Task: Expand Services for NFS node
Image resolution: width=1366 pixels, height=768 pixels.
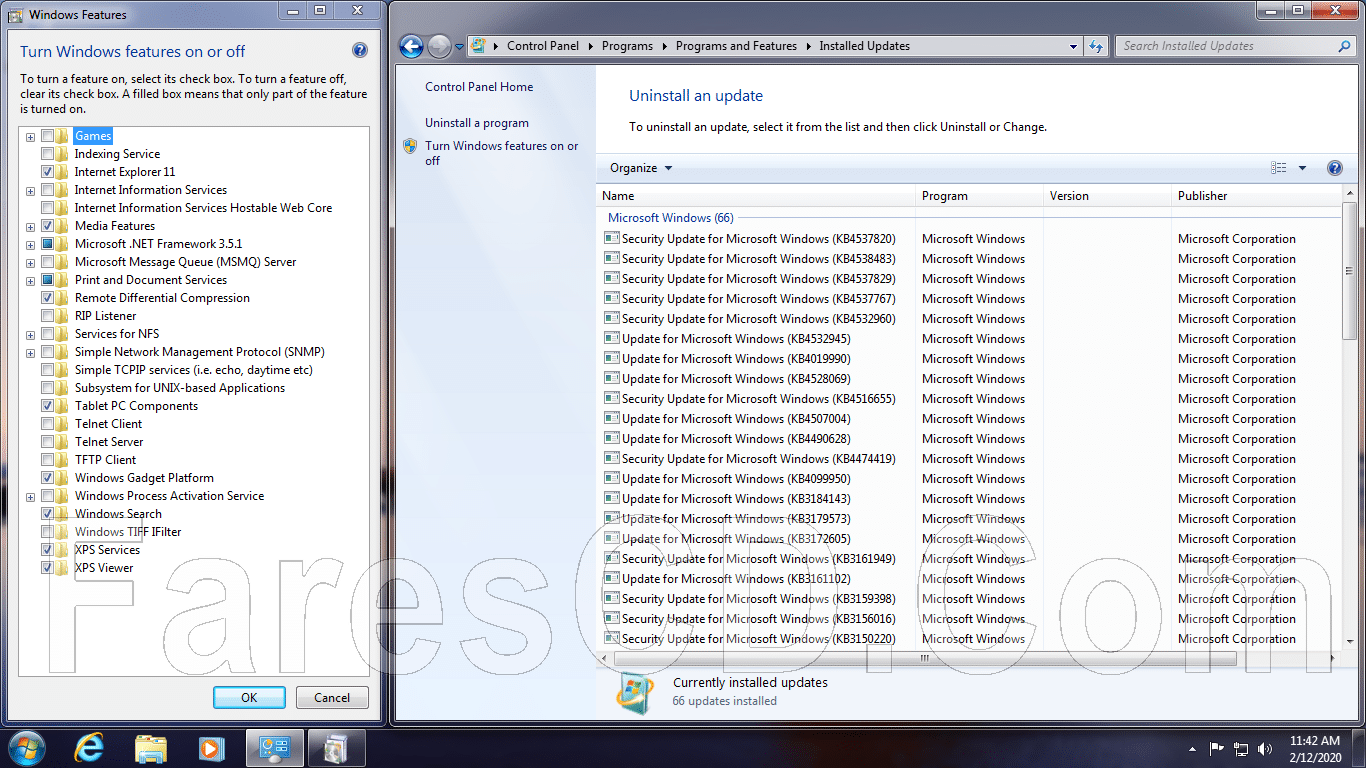Action: click(x=30, y=334)
